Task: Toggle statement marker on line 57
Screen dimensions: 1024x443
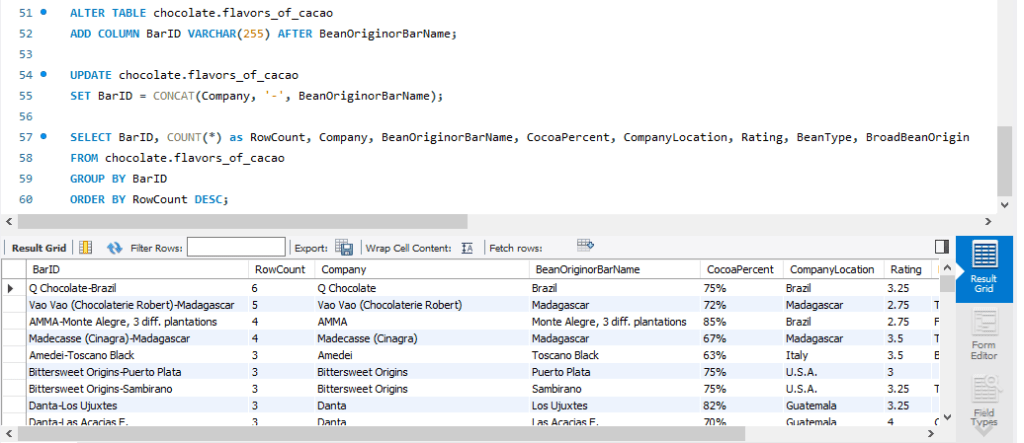Action: (42, 136)
